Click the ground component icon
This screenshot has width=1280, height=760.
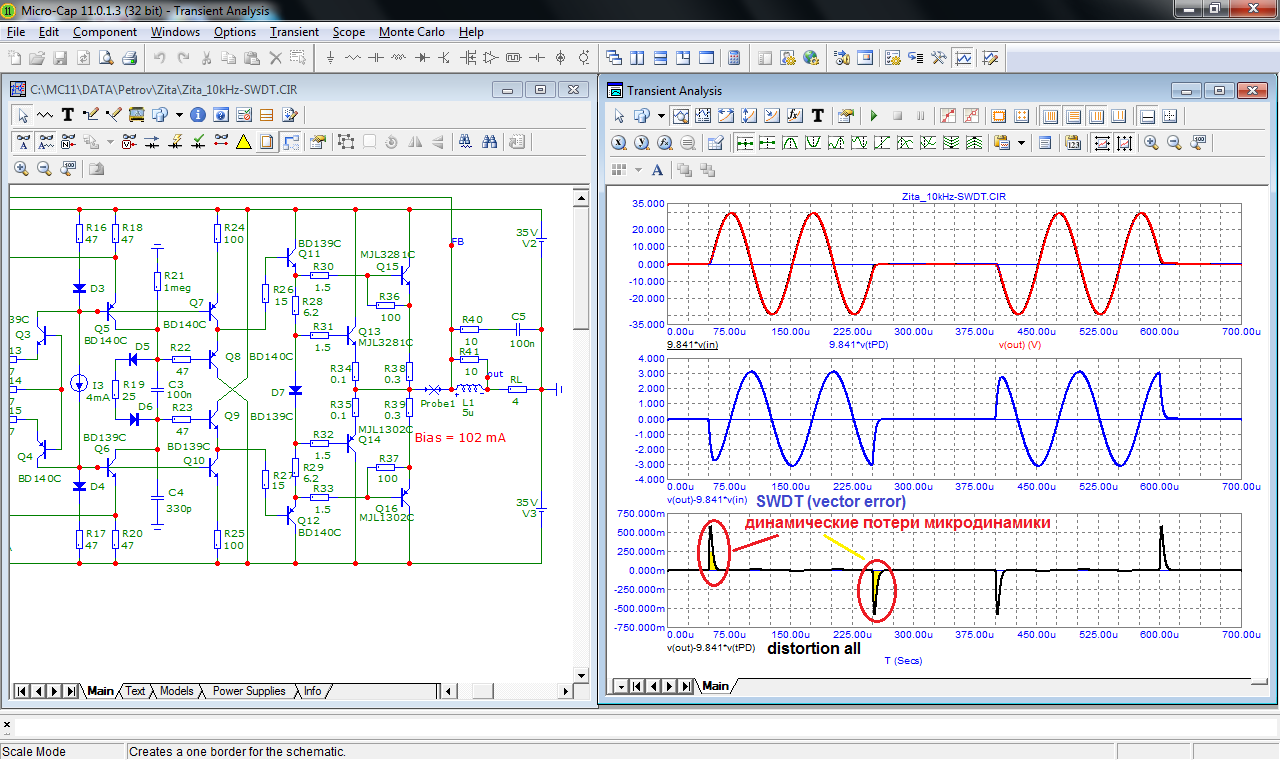[x=332, y=58]
